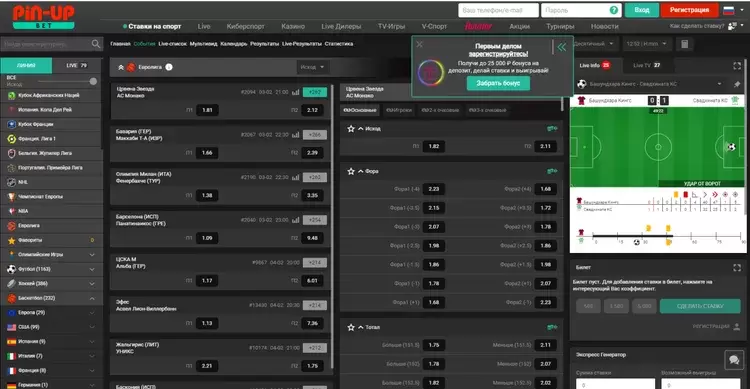Image resolution: width=750 pixels, height=389 pixels.
Task: Click the help icon in password field
Action: click(614, 10)
